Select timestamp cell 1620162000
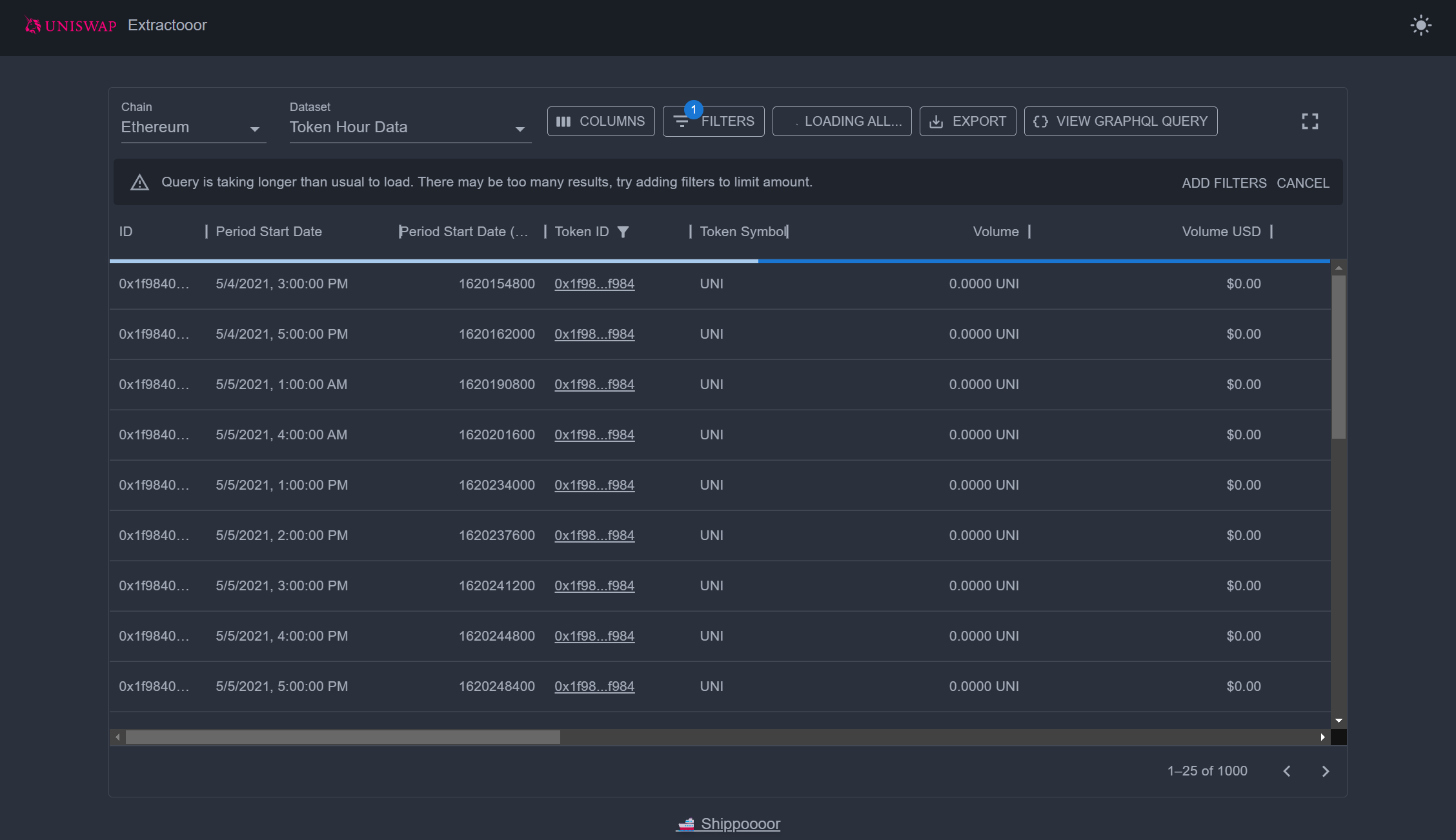The image size is (1456, 840). tap(497, 334)
